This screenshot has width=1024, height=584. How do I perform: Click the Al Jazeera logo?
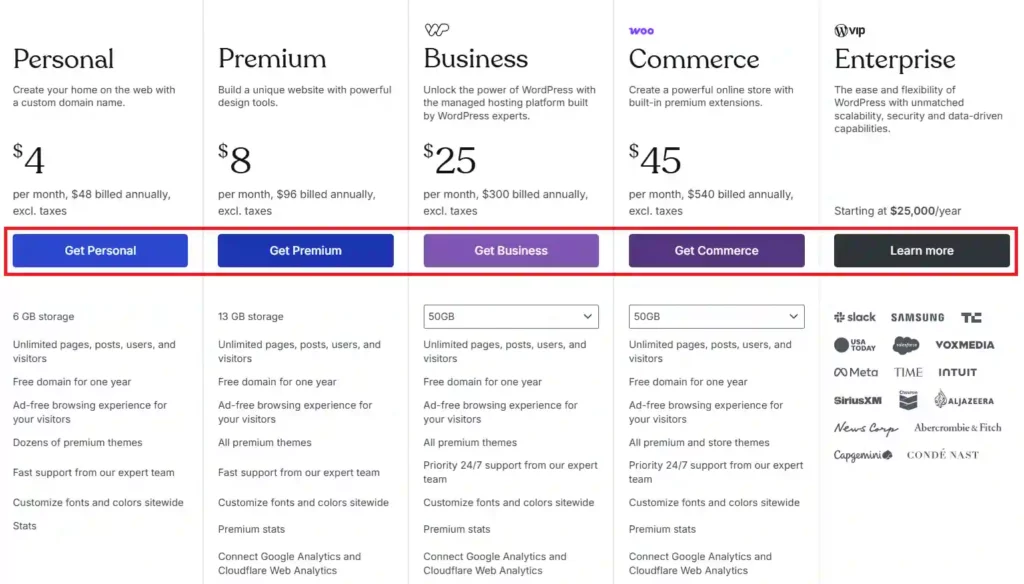click(964, 400)
